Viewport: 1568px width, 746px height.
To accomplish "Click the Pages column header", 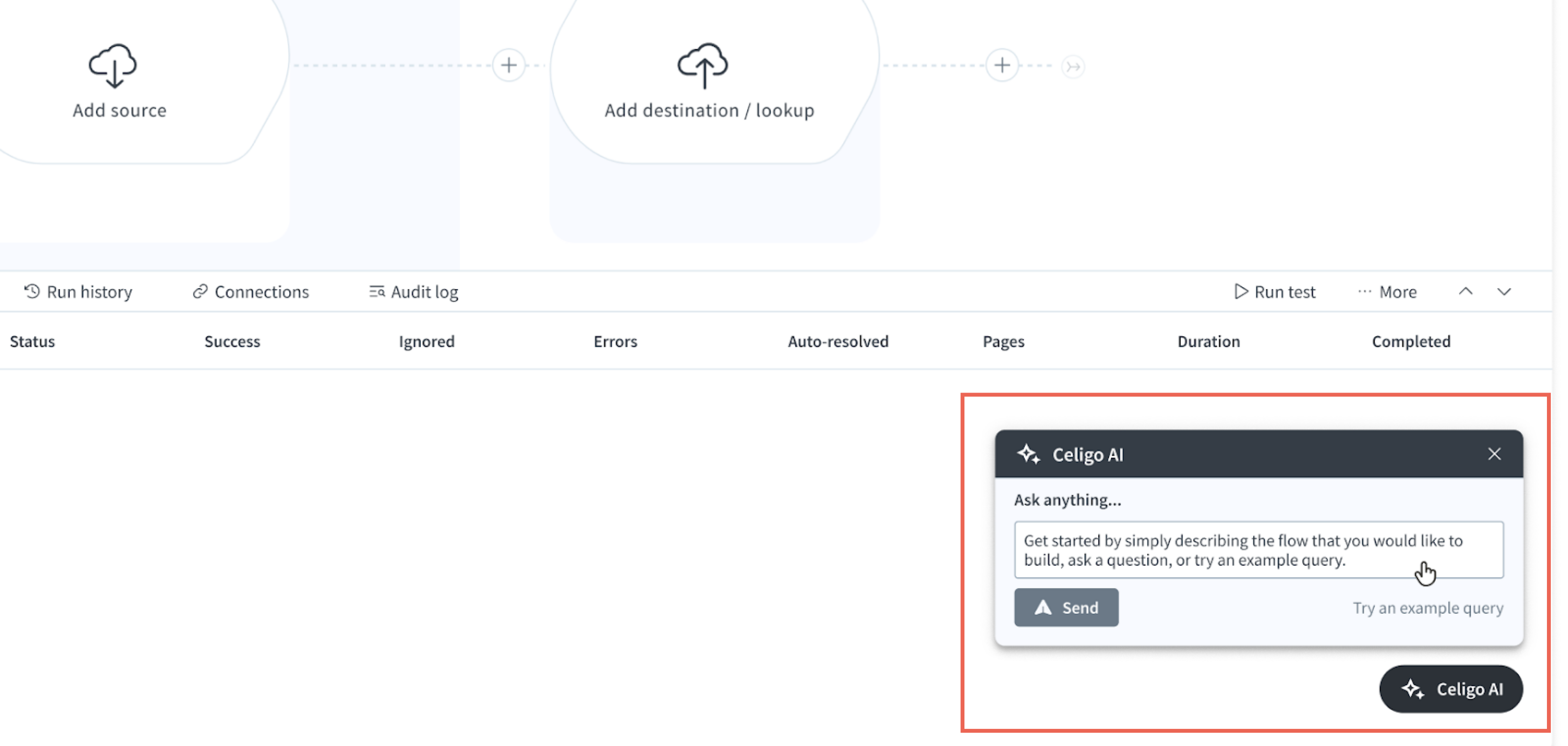I will coord(1004,341).
